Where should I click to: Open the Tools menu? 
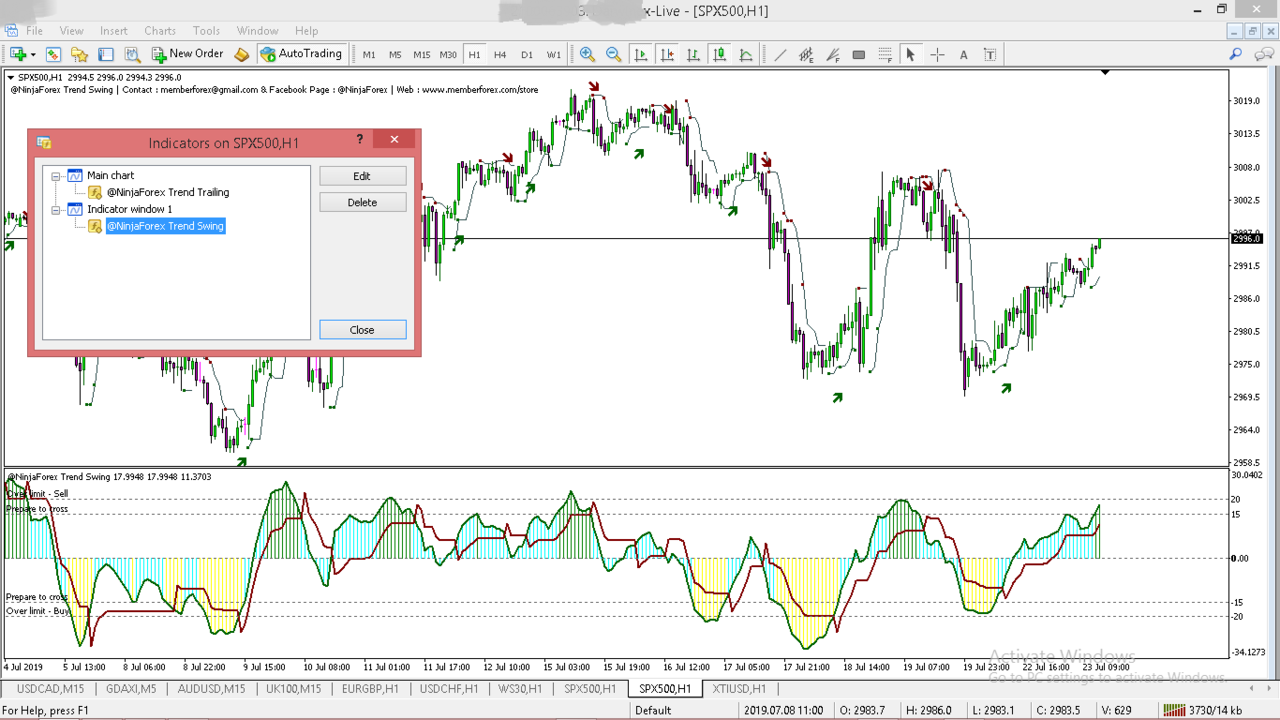coord(206,31)
